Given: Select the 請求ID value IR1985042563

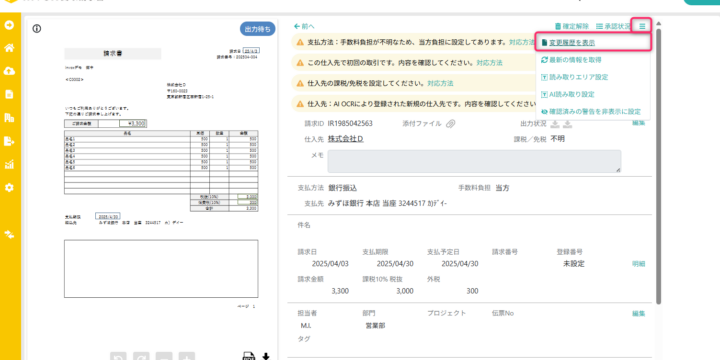Looking at the screenshot, I should 350,124.
